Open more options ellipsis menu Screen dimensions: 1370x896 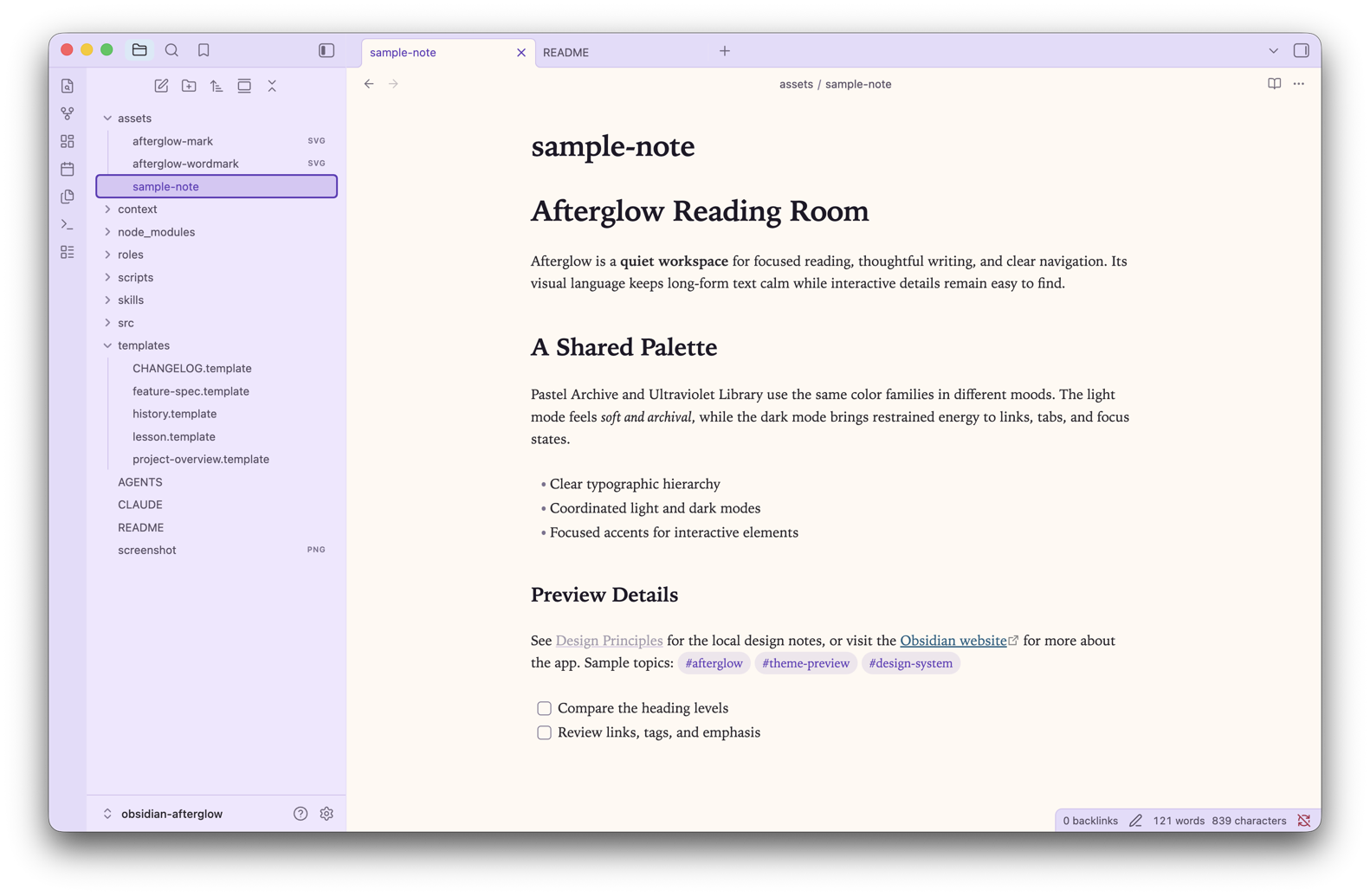coord(1298,84)
